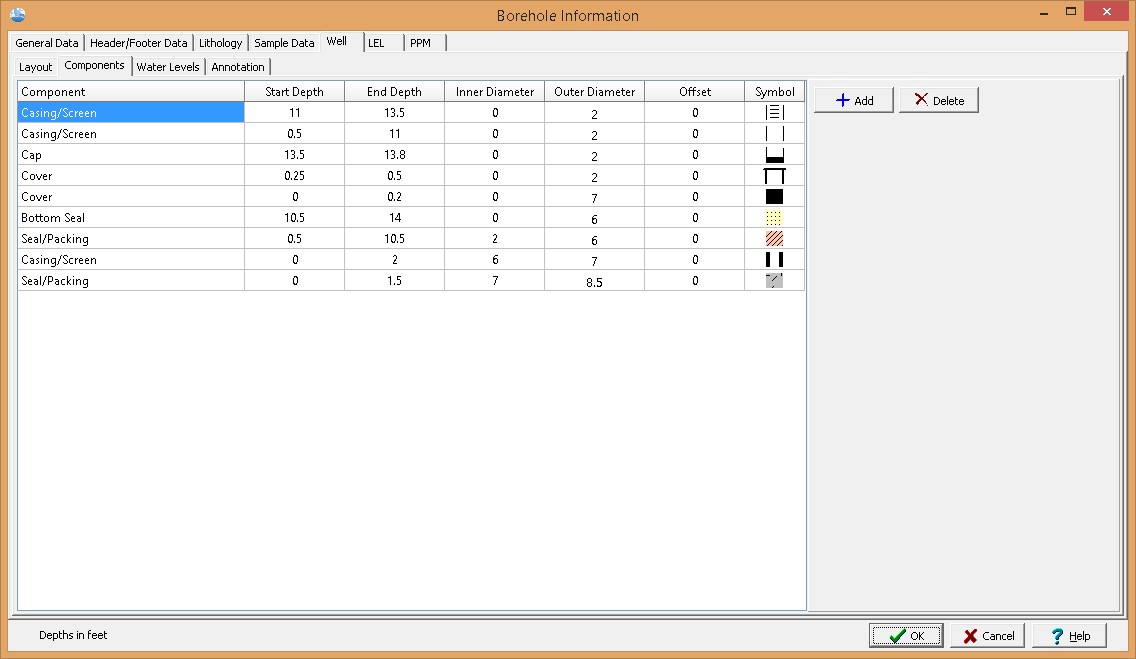Click the solid black Cover symbol
Image resolution: width=1136 pixels, height=659 pixels.
tap(774, 197)
